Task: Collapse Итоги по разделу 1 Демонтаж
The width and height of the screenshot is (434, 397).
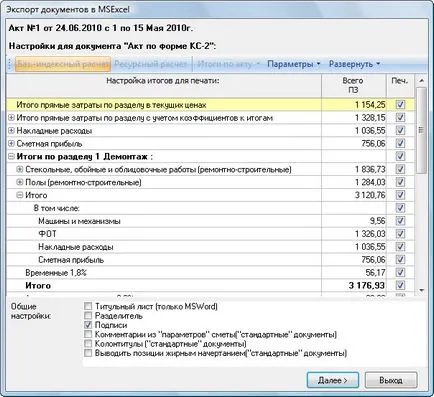Action: [11, 156]
